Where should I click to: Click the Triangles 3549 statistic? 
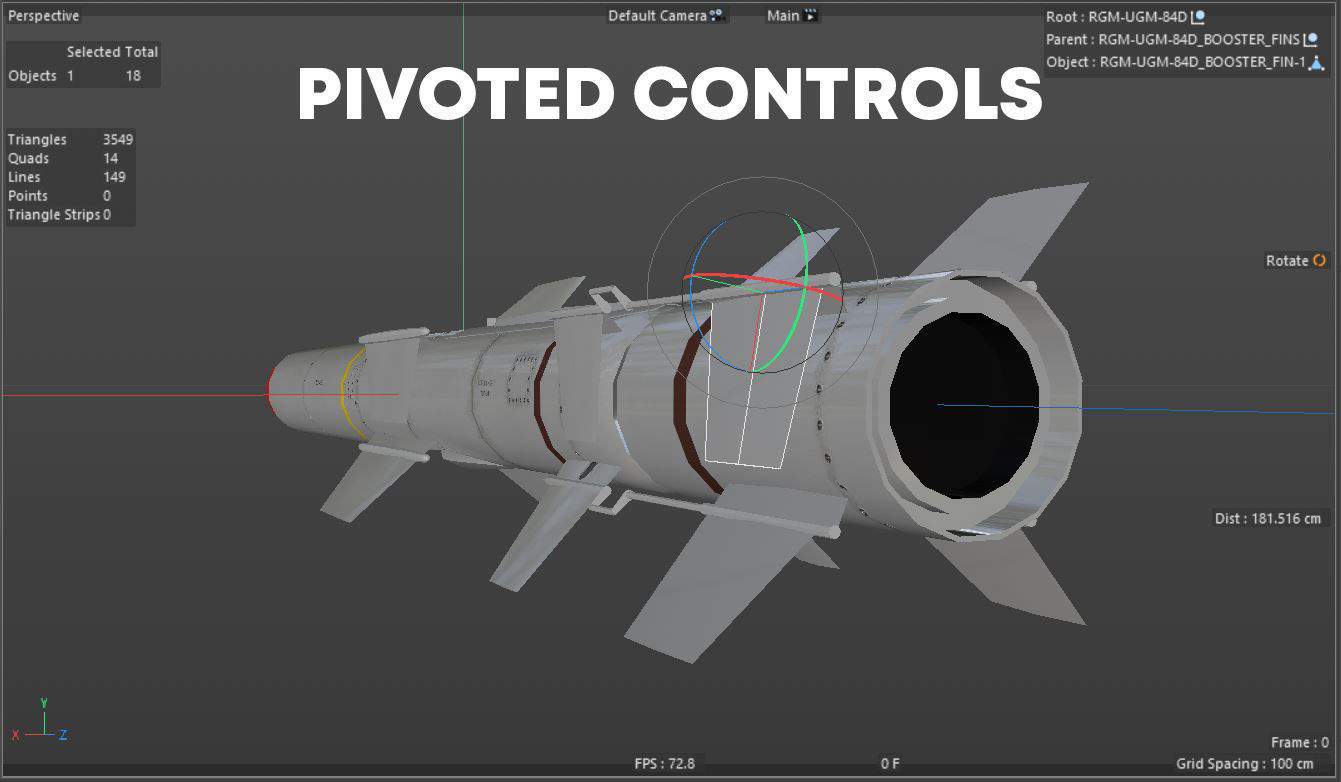click(70, 140)
